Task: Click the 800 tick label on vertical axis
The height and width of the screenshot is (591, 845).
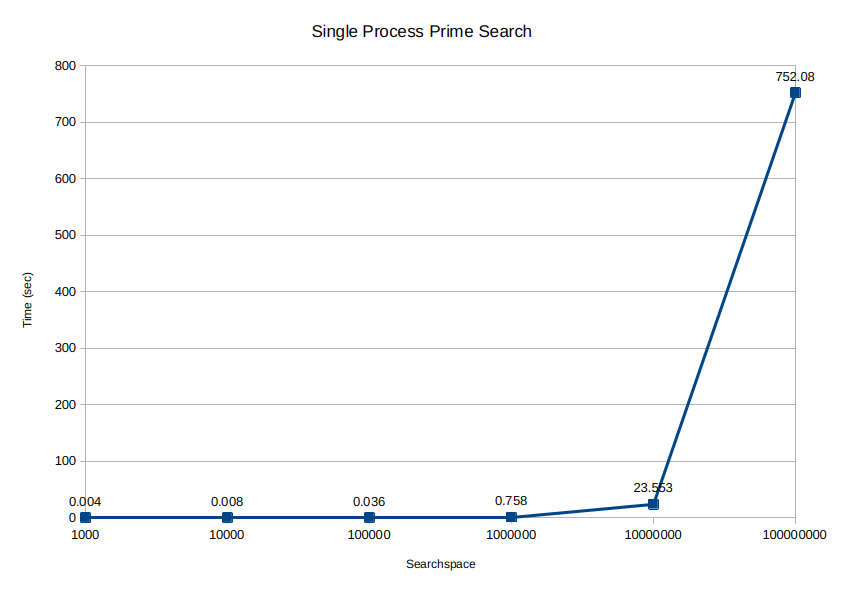Action: 65,66
